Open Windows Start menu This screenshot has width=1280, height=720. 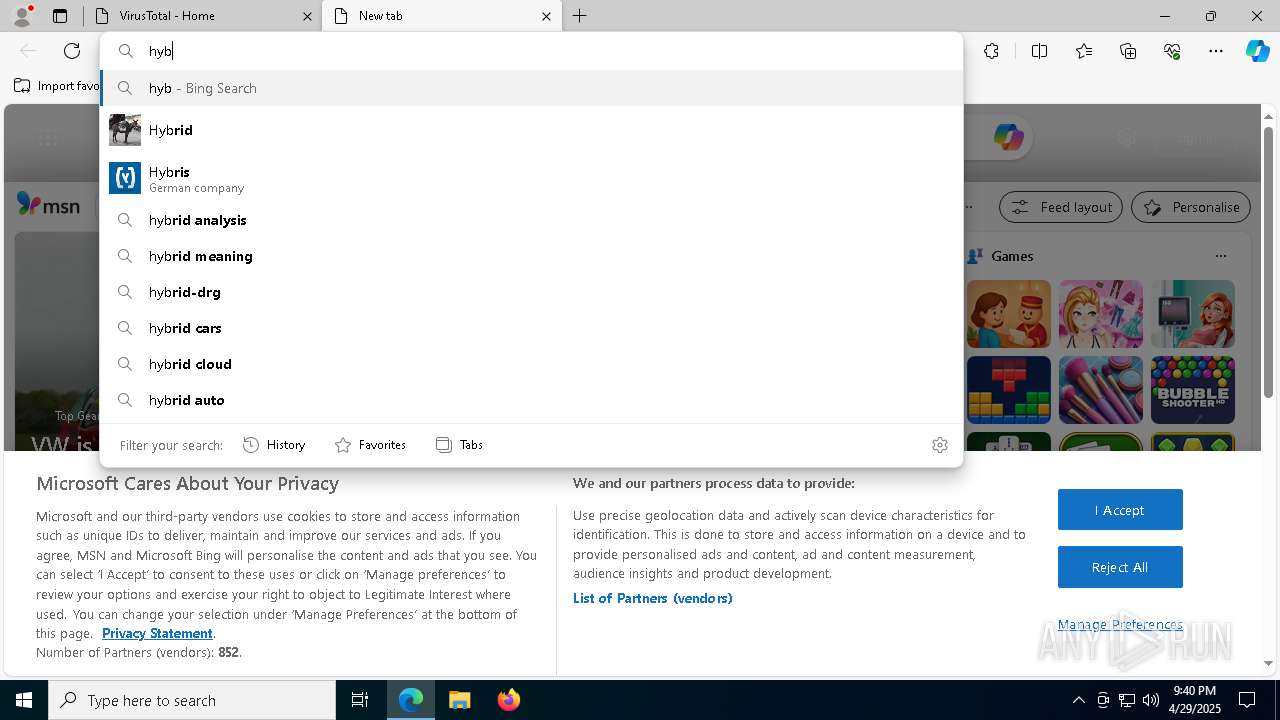[x=24, y=700]
